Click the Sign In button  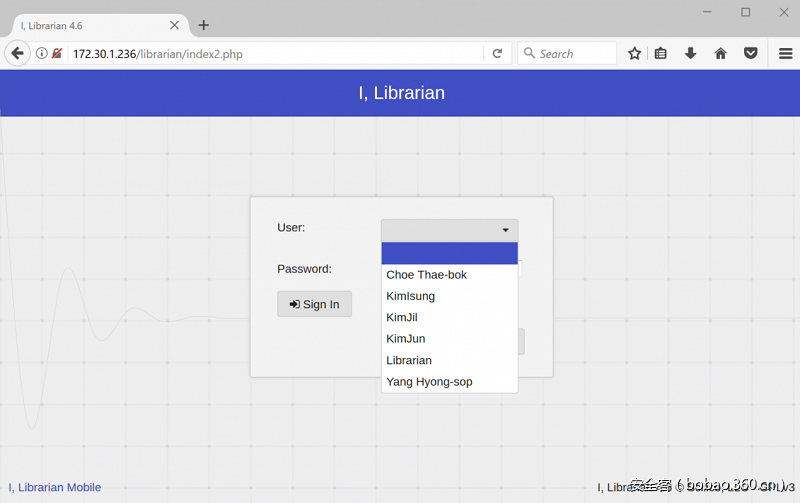314,305
